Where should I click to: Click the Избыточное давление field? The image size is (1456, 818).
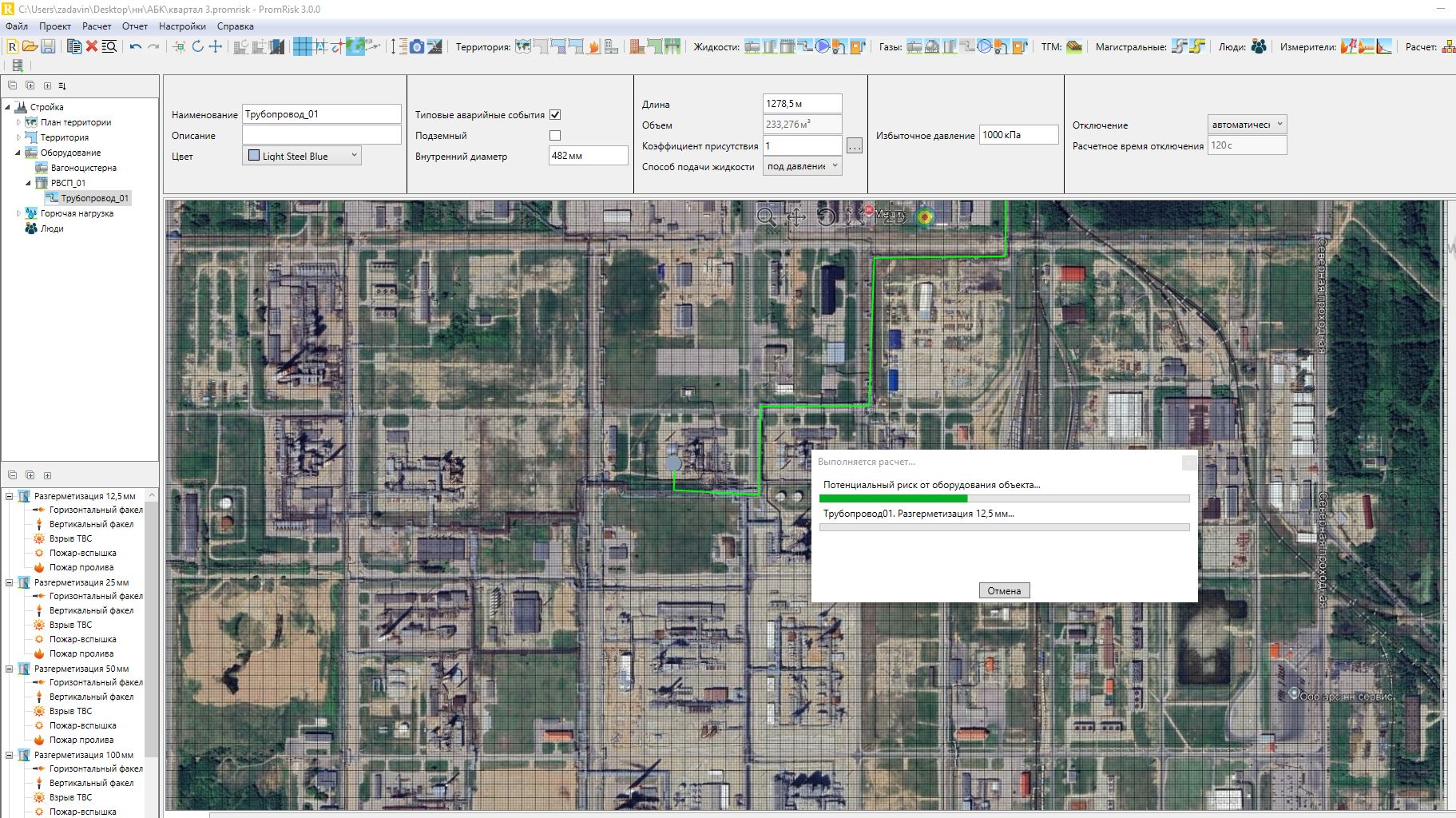click(1018, 135)
